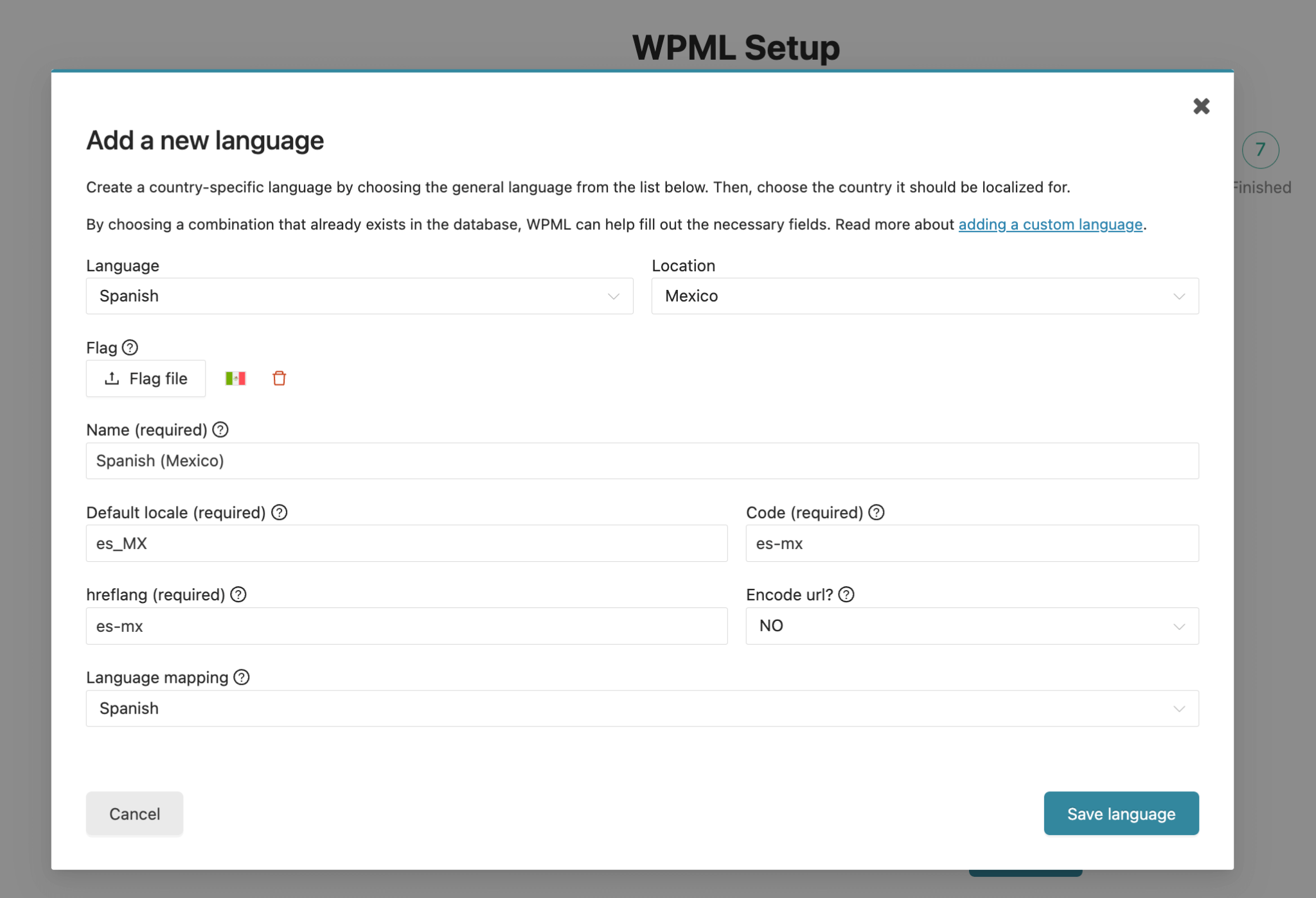1316x898 pixels.
Task: Close the Add a new language dialog
Action: (1201, 106)
